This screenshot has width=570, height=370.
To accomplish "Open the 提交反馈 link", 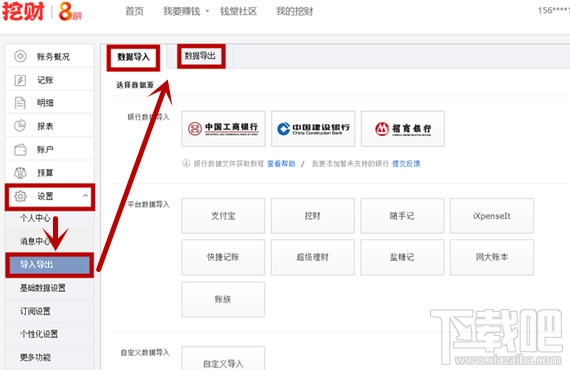I will click(406, 164).
